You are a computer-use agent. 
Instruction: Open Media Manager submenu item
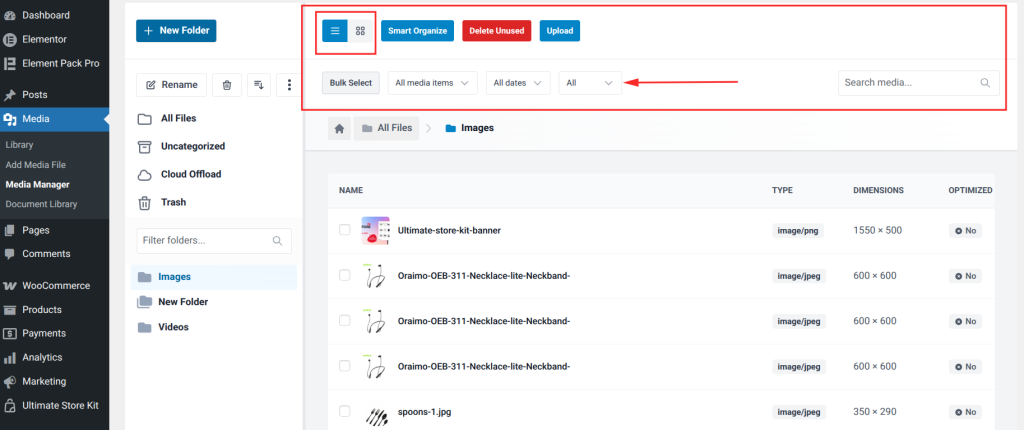(x=37, y=184)
